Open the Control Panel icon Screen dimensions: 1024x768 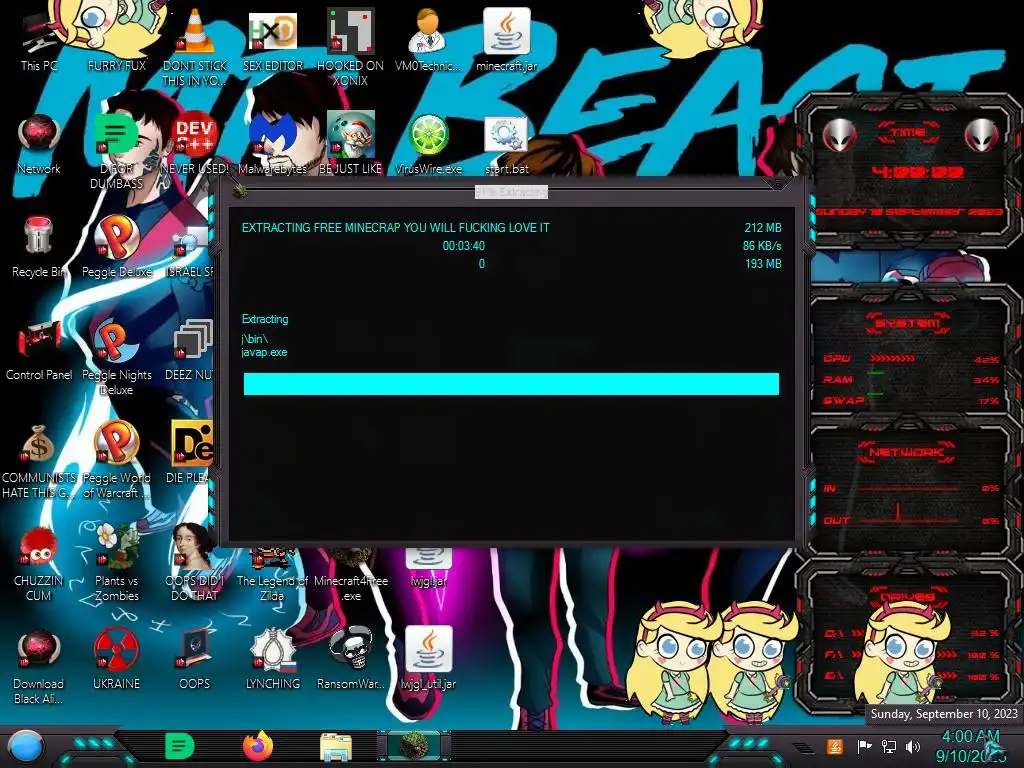pos(39,350)
